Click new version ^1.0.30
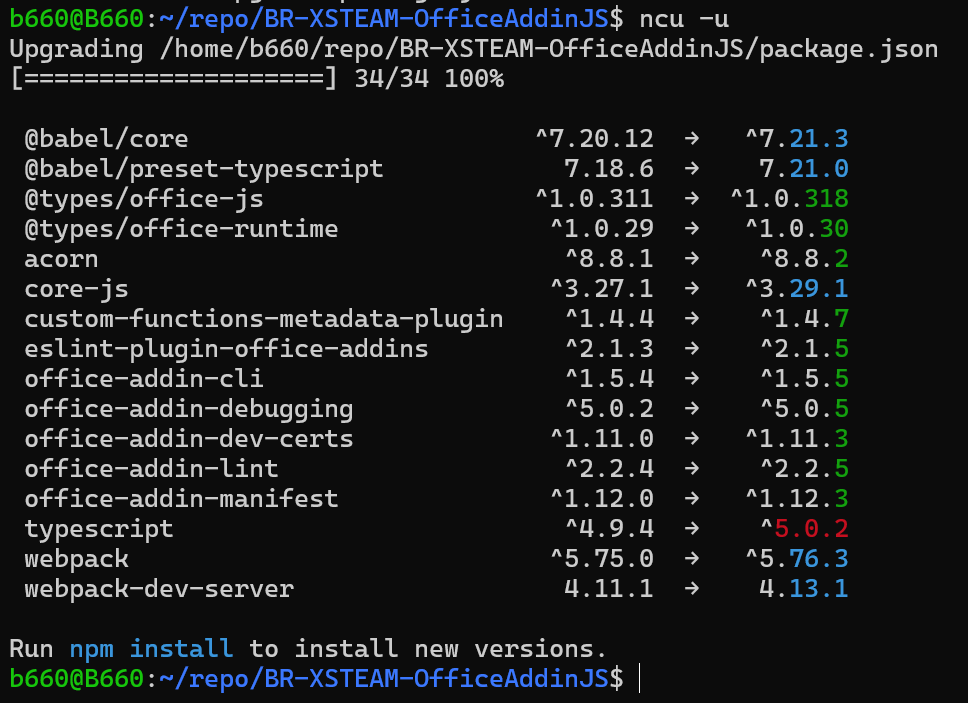Screen dimensions: 968x703 tap(797, 229)
